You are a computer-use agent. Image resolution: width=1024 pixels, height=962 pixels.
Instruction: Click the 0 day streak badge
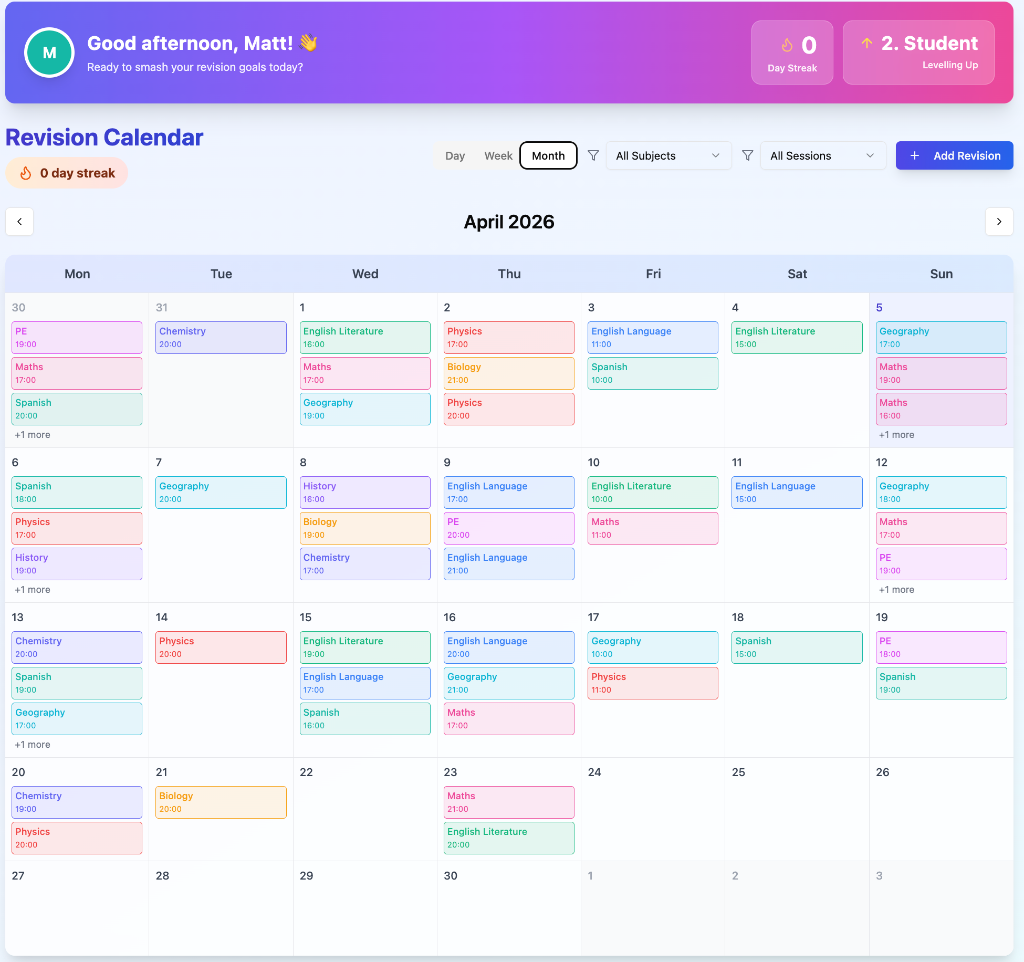(x=67, y=173)
